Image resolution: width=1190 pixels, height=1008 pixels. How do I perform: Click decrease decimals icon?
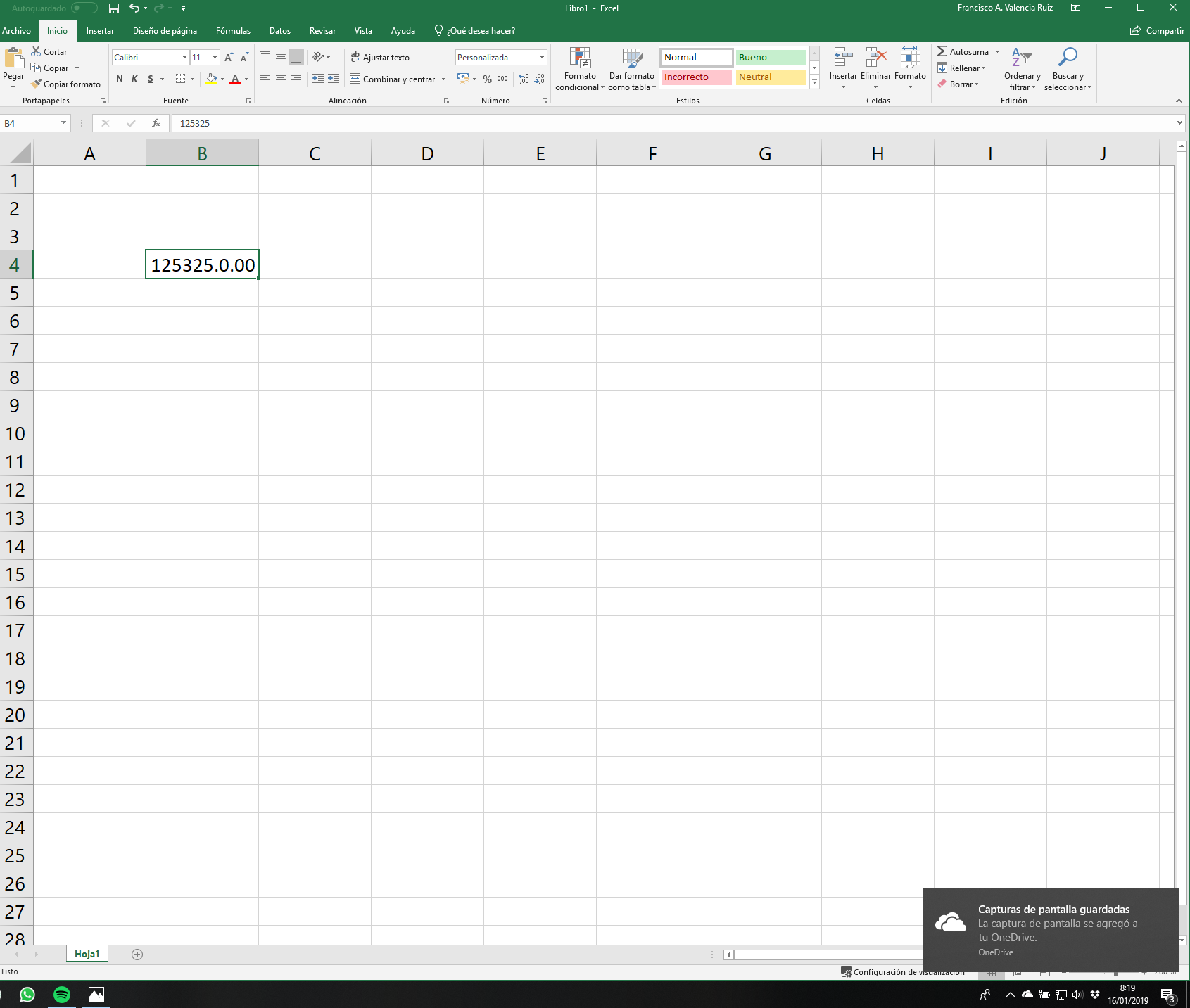[x=540, y=79]
